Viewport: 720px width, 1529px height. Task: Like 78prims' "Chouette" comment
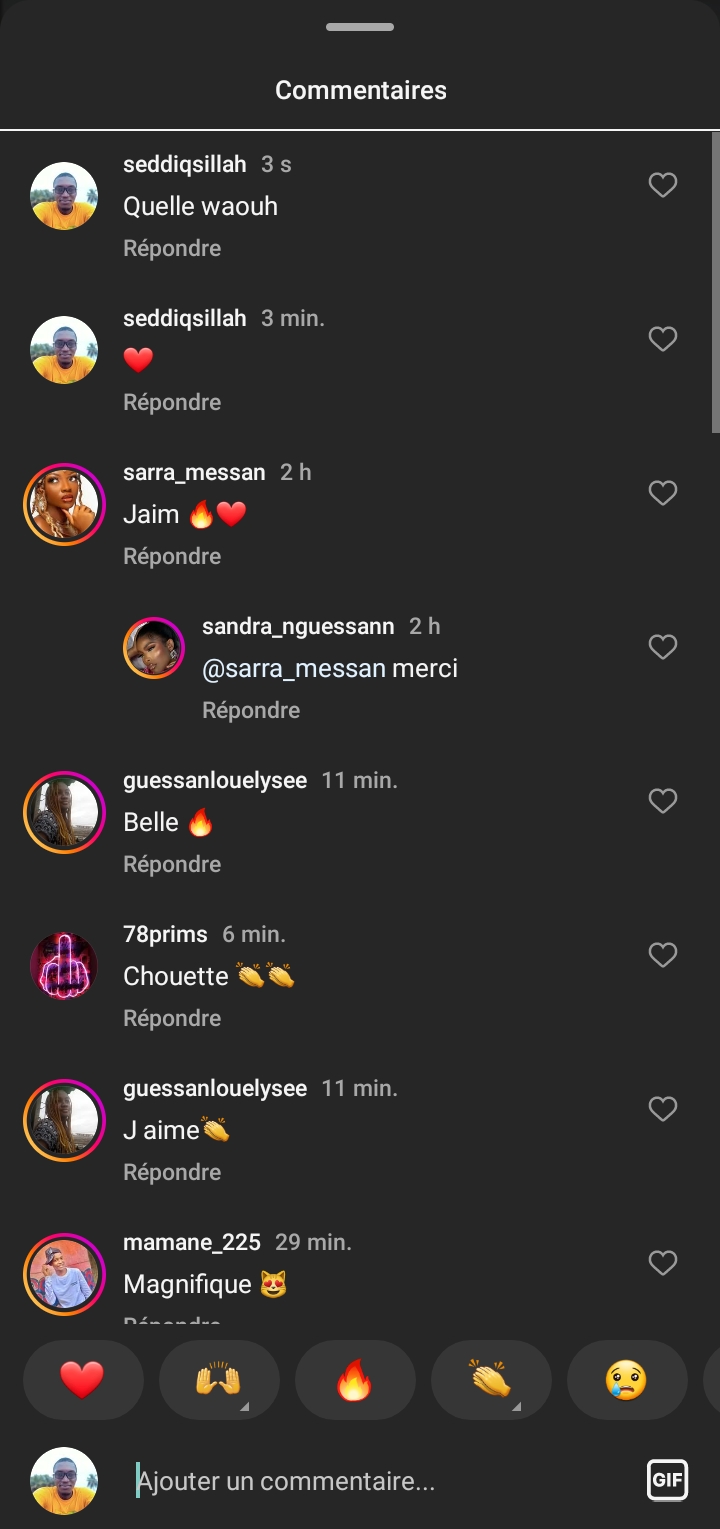point(663,955)
